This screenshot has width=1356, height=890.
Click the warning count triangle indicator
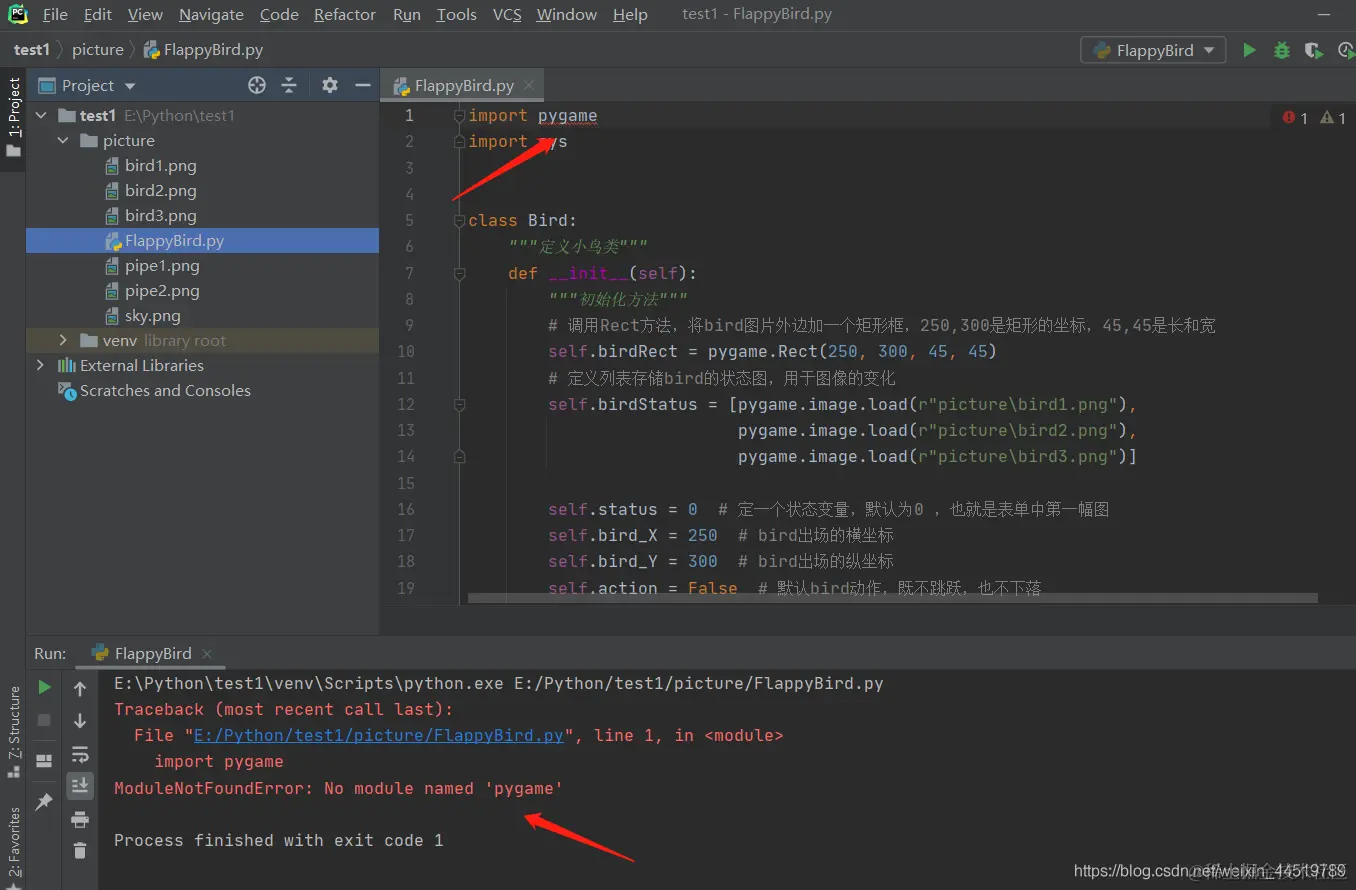coord(1333,118)
